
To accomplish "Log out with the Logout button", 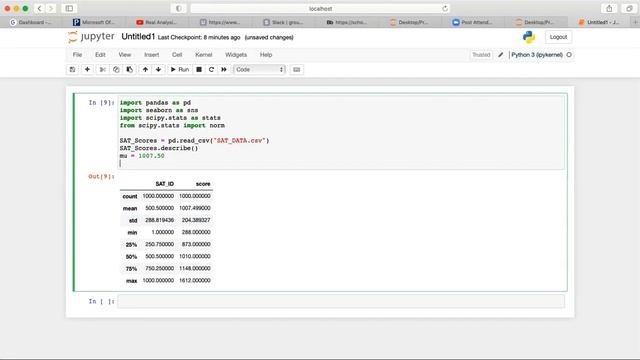I will (558, 37).
